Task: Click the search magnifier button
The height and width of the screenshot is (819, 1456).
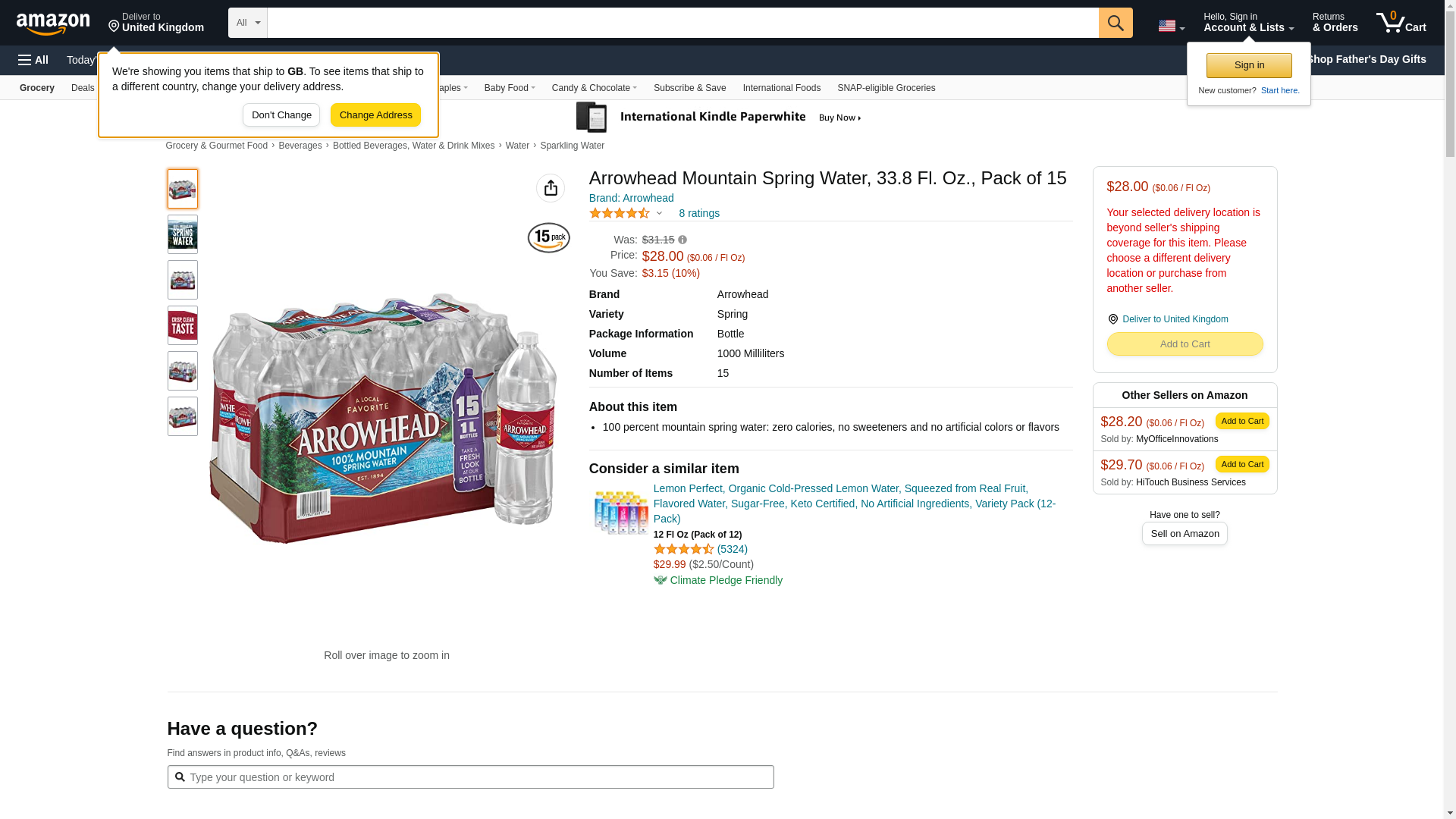Action: [1116, 23]
